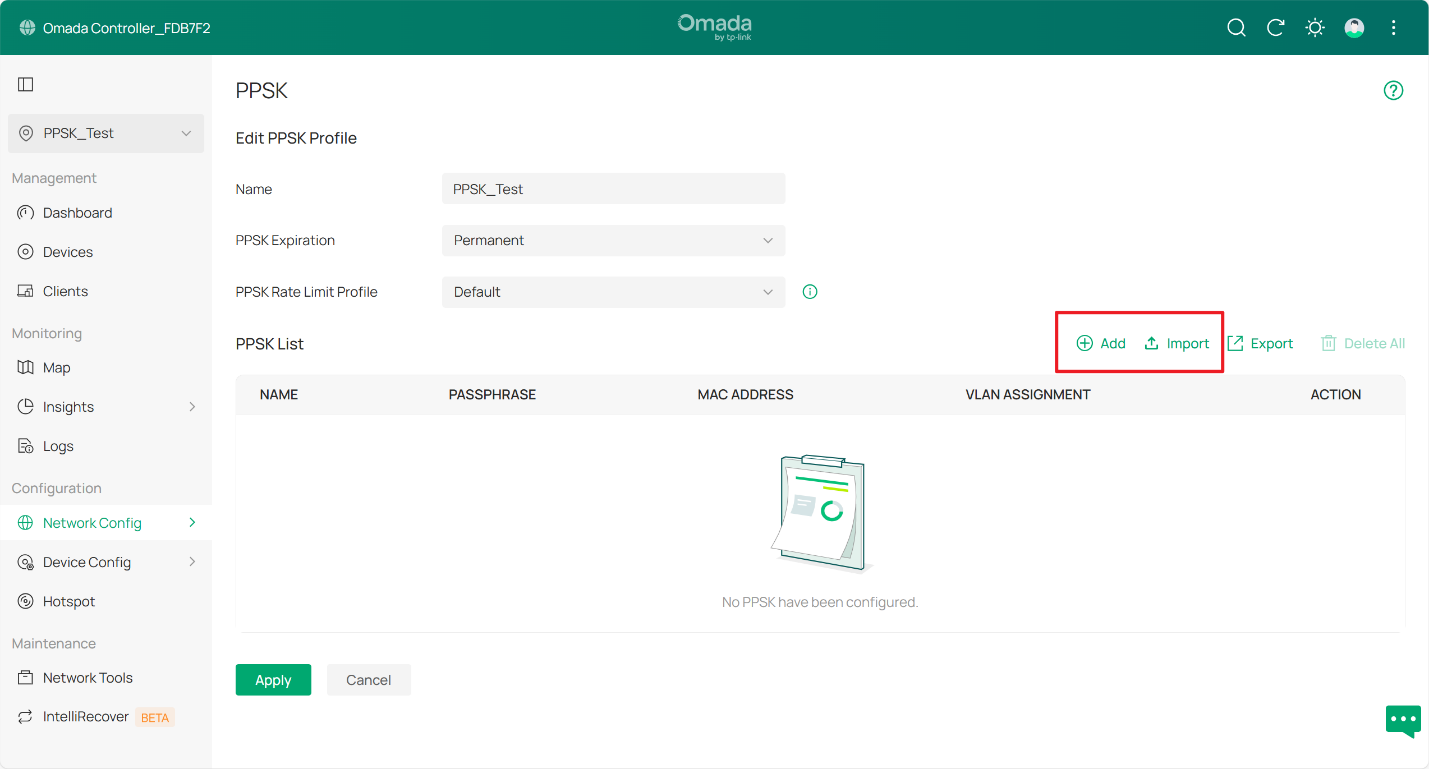Open the chat support bubble icon

pyautogui.click(x=1402, y=720)
